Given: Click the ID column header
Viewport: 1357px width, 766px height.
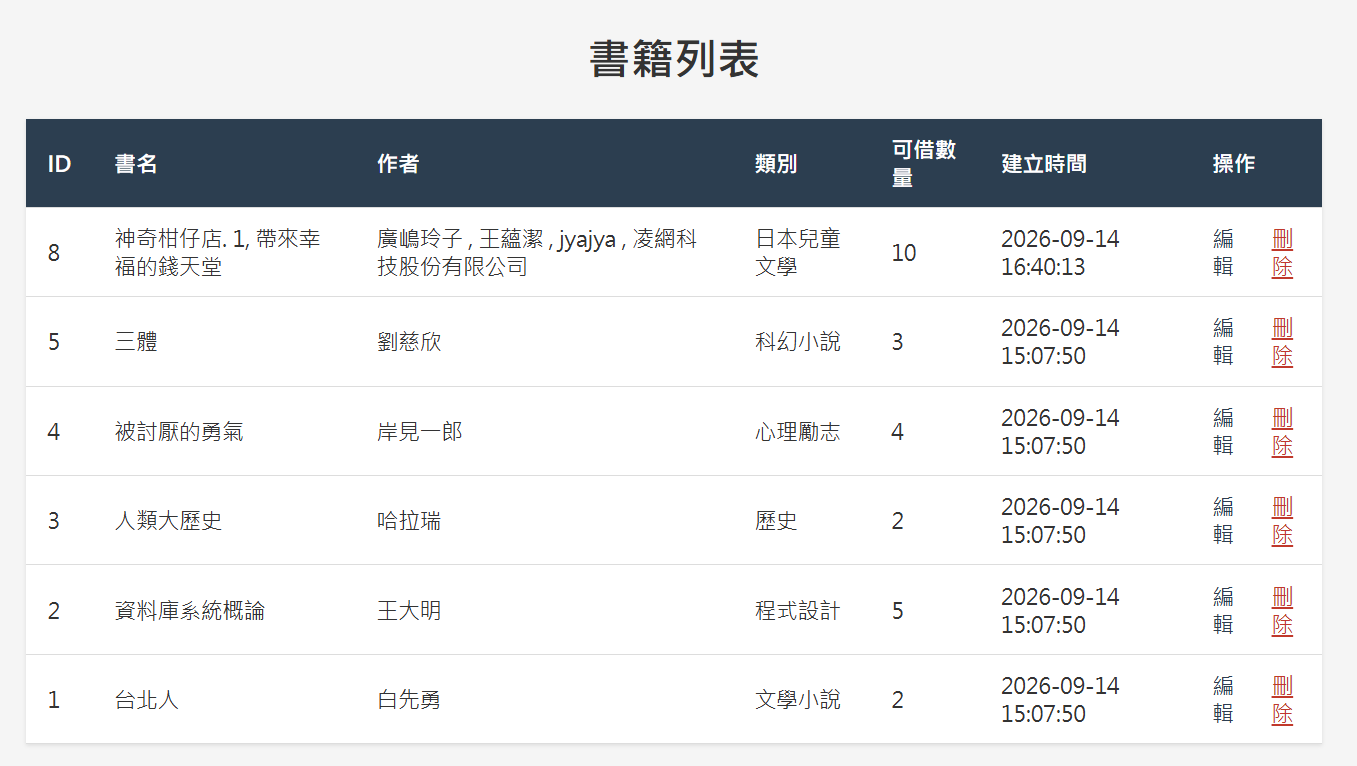Looking at the screenshot, I should [60, 163].
